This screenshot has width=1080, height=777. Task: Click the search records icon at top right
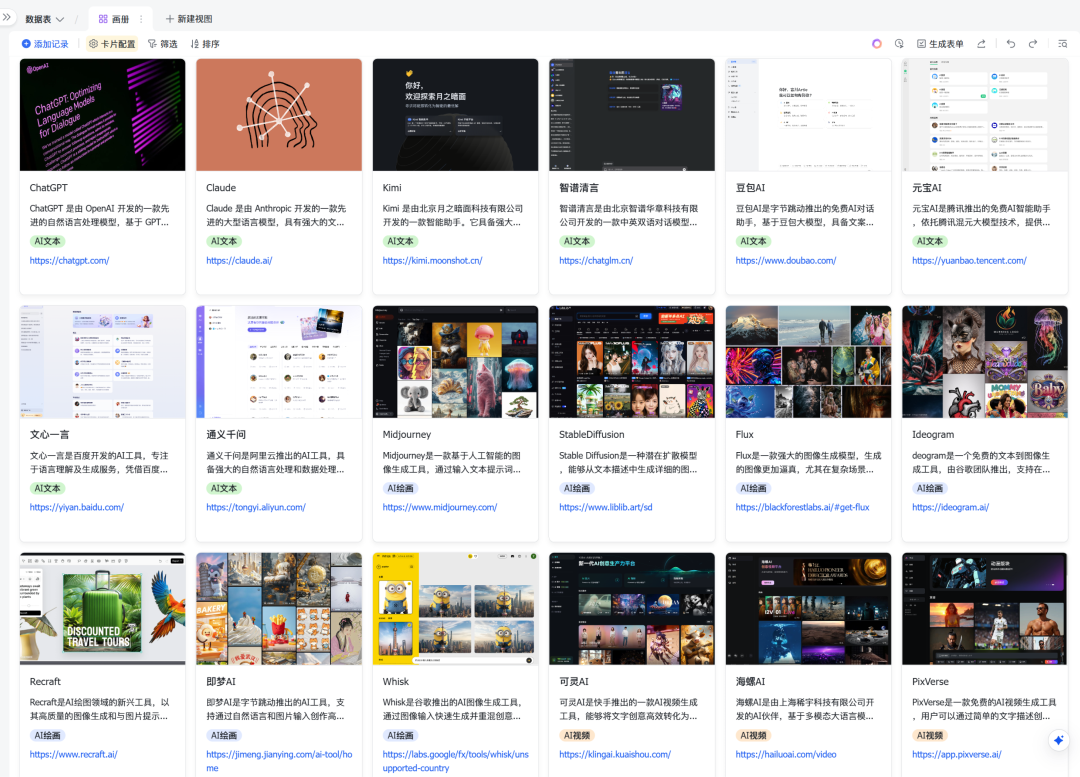(x=1062, y=43)
